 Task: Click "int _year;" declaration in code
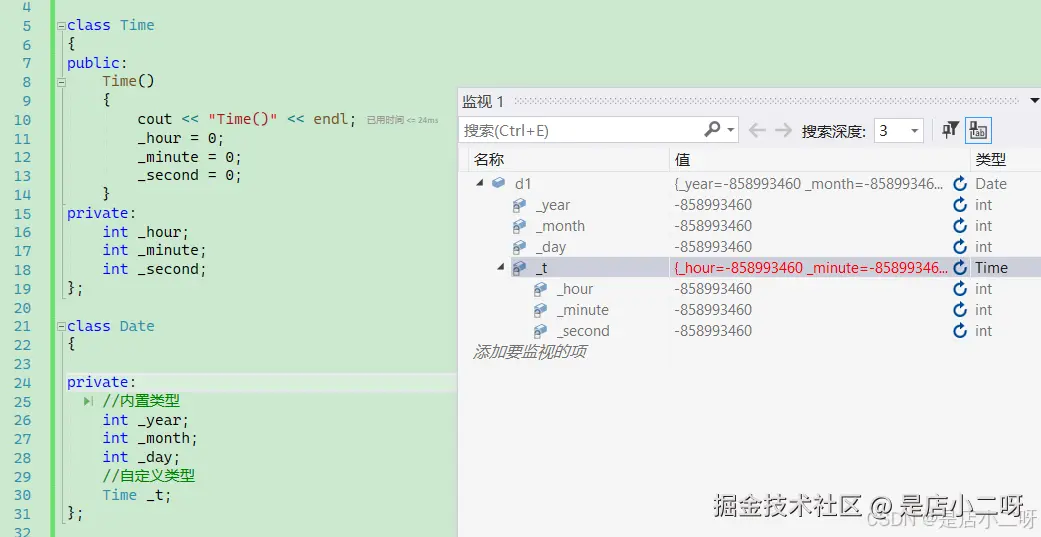click(145, 420)
